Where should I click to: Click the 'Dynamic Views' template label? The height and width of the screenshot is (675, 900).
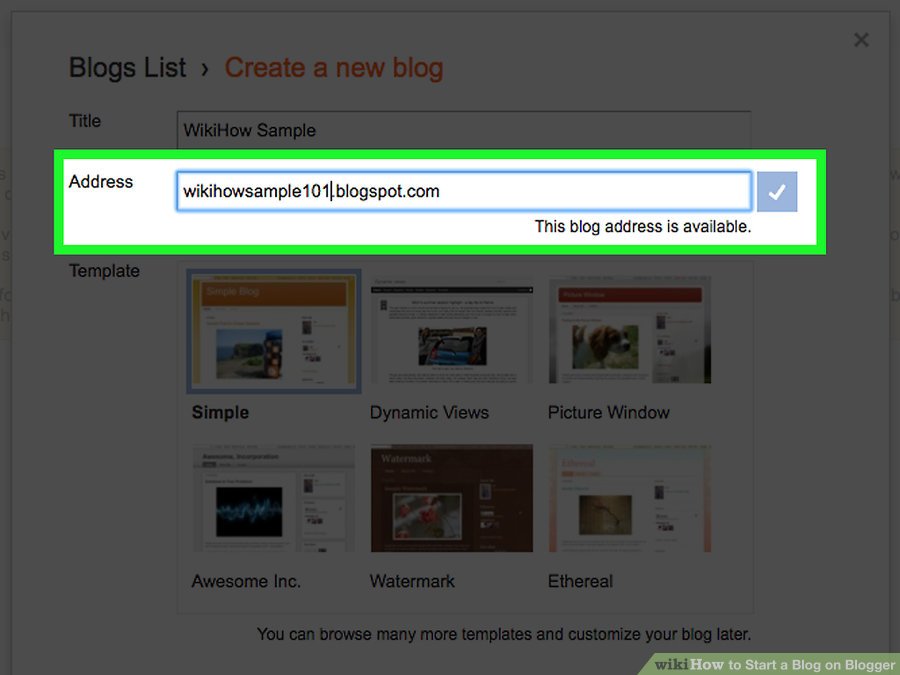(x=429, y=413)
